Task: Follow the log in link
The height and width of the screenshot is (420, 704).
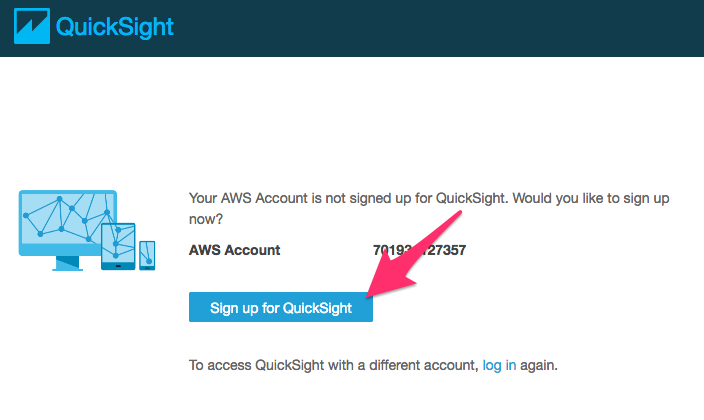Action: coord(499,366)
